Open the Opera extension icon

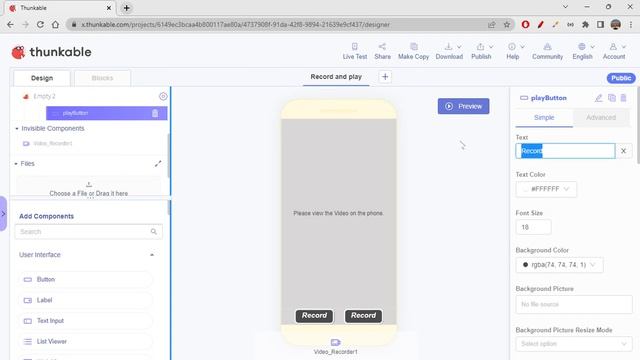click(x=526, y=24)
